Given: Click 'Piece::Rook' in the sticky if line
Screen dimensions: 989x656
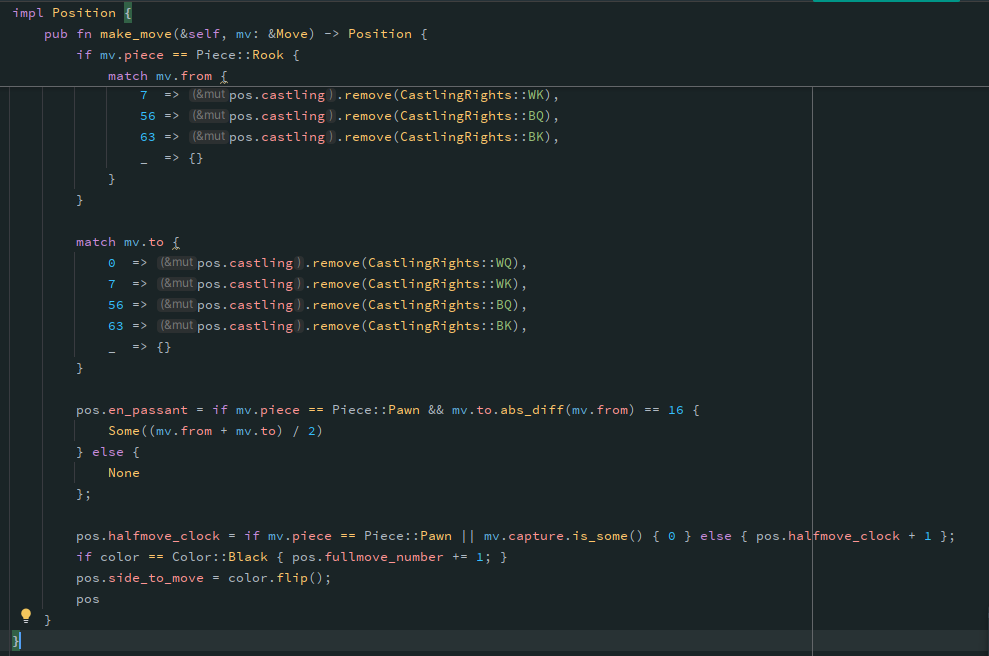Looking at the screenshot, I should click(x=240, y=55).
